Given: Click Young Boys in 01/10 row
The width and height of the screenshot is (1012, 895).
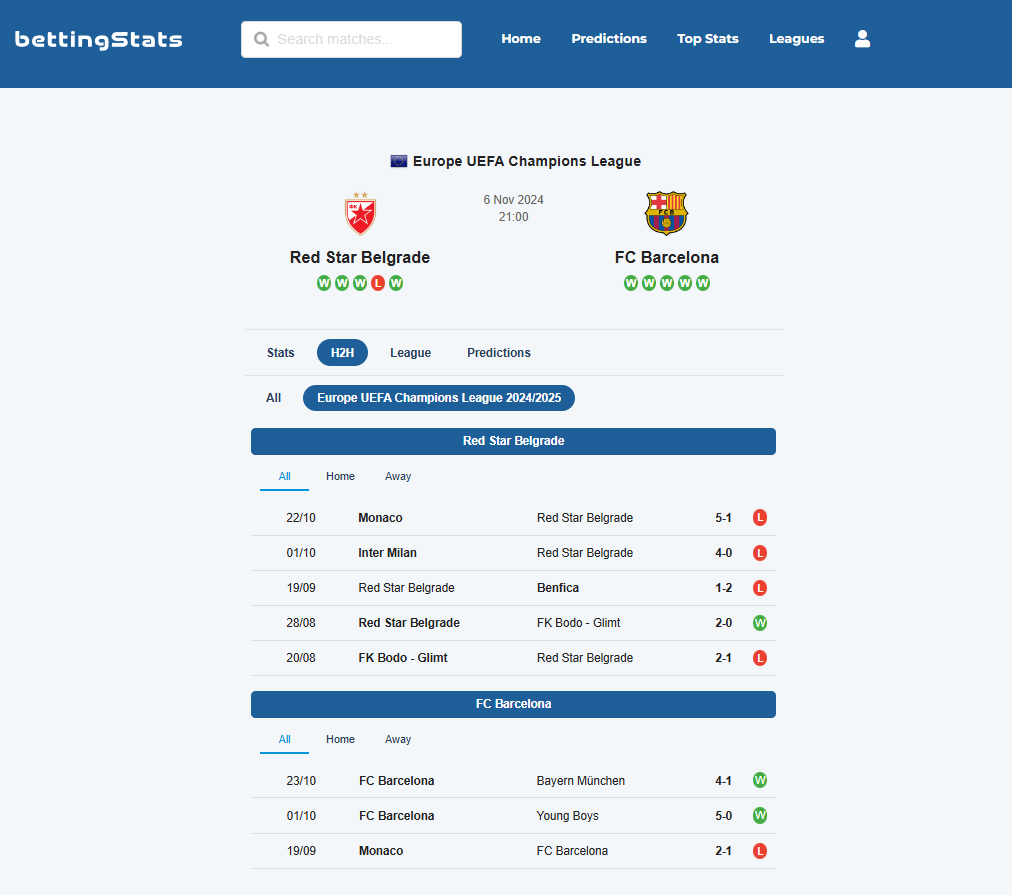Looking at the screenshot, I should [567, 816].
